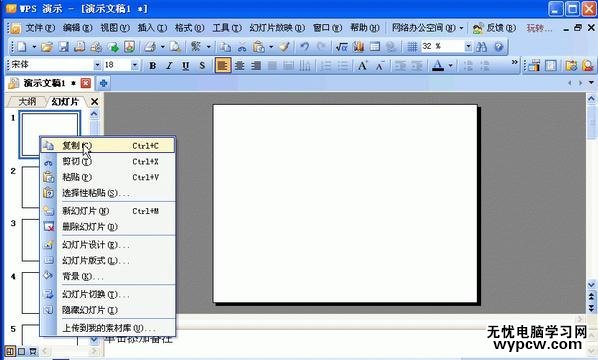Expand more formatting toolbar buttons chevron
The image size is (598, 360).
click(x=514, y=62)
